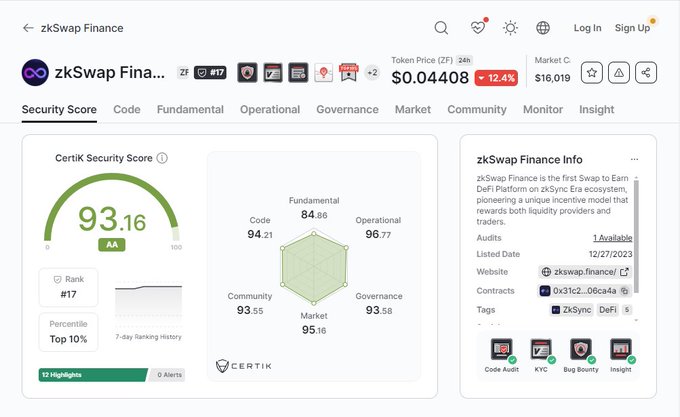Open the Security Score tab
The width and height of the screenshot is (680, 417).
(59, 110)
